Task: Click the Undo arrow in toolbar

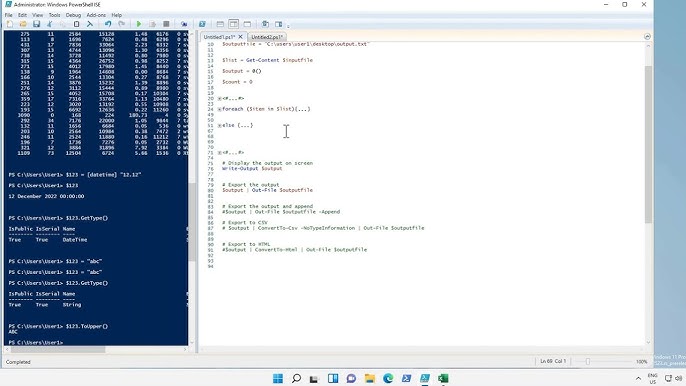Action: (108, 24)
